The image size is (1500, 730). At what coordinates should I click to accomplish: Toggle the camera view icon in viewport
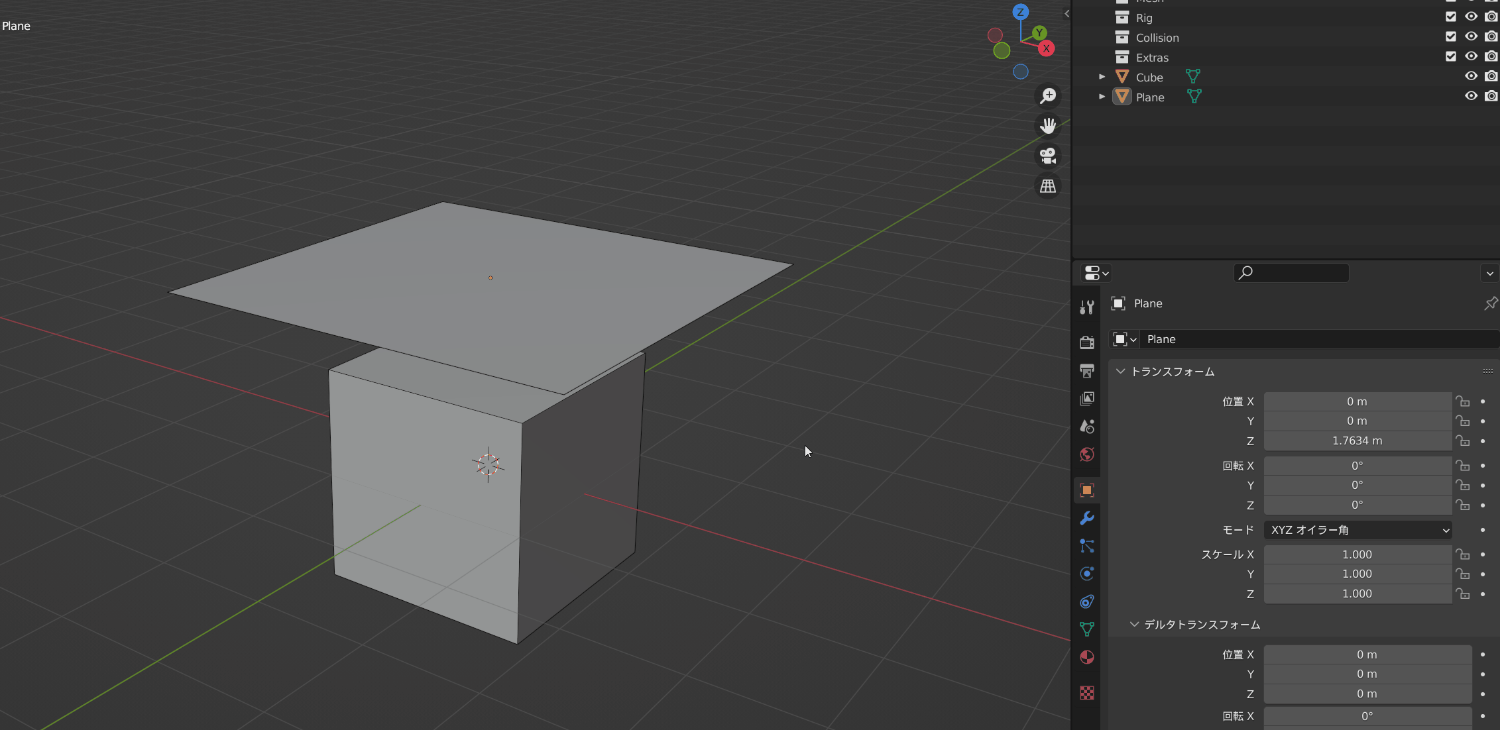point(1048,156)
